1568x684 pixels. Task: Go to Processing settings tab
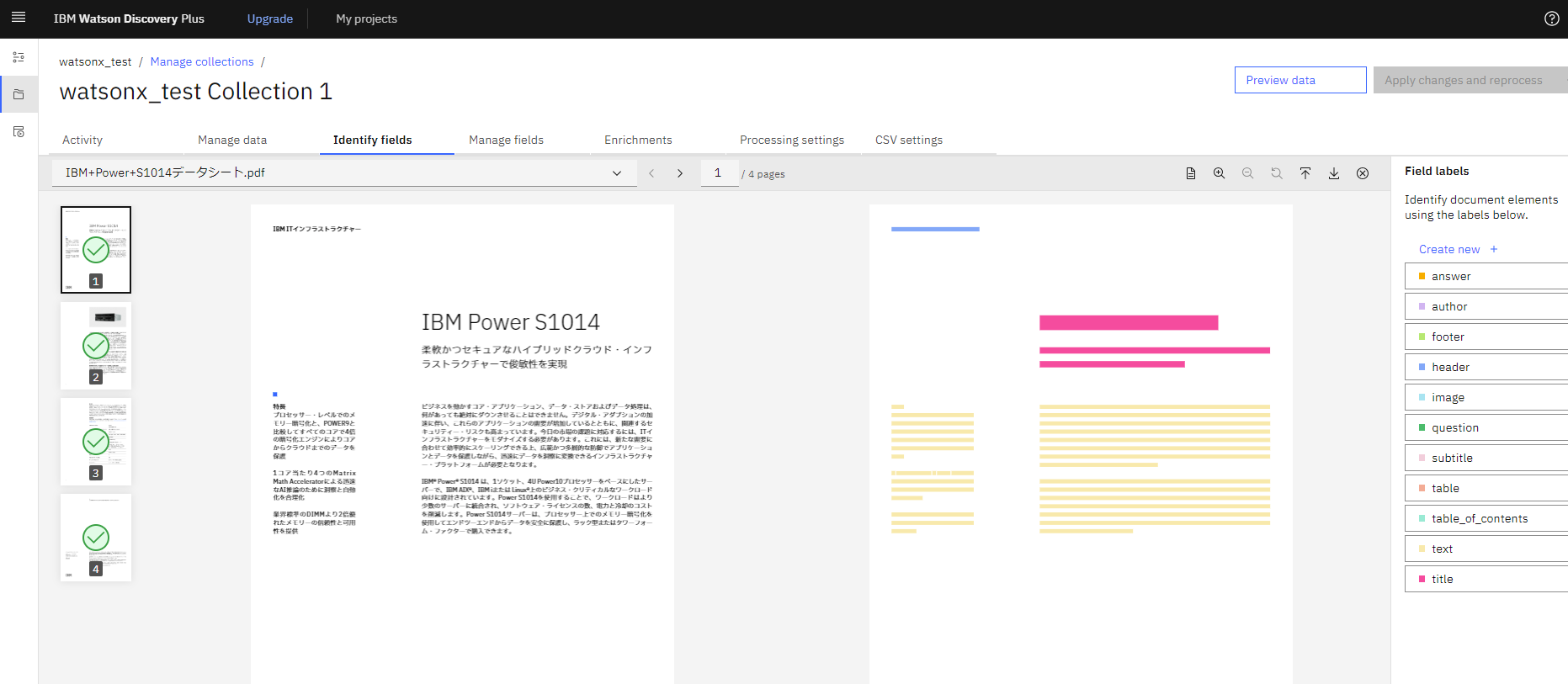click(x=792, y=140)
